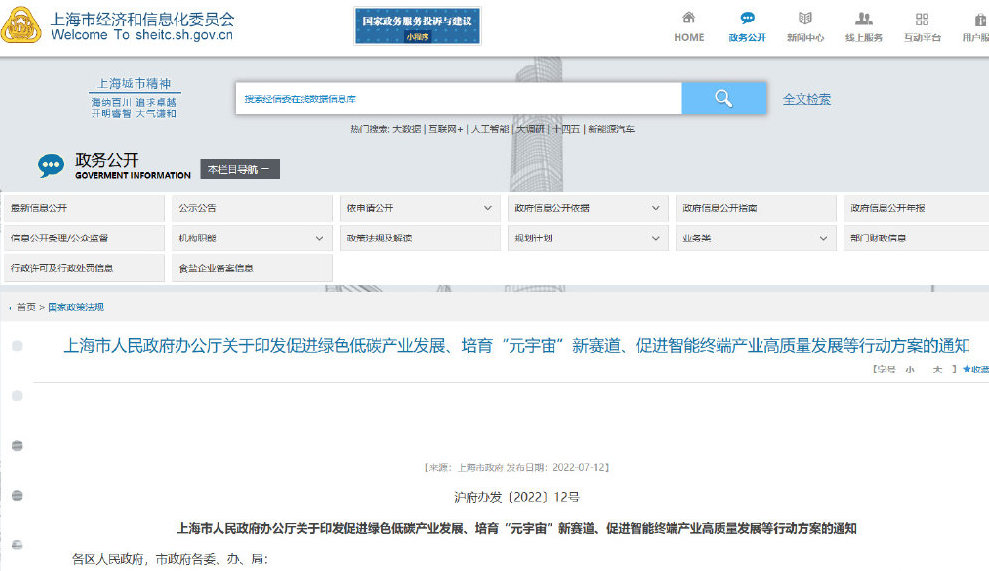Expand the 依申请公开 dropdown

[487, 208]
